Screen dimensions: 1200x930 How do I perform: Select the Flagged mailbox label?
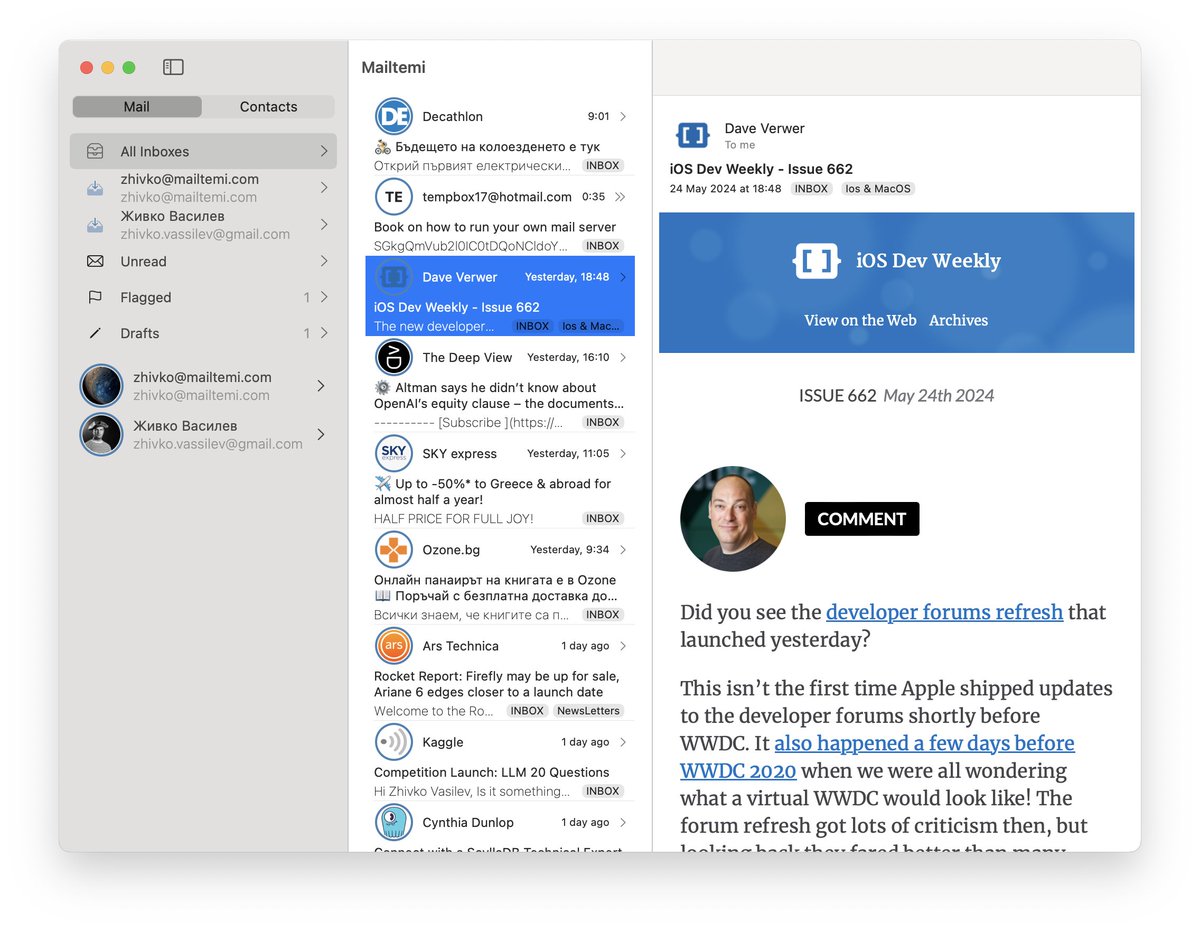146,297
